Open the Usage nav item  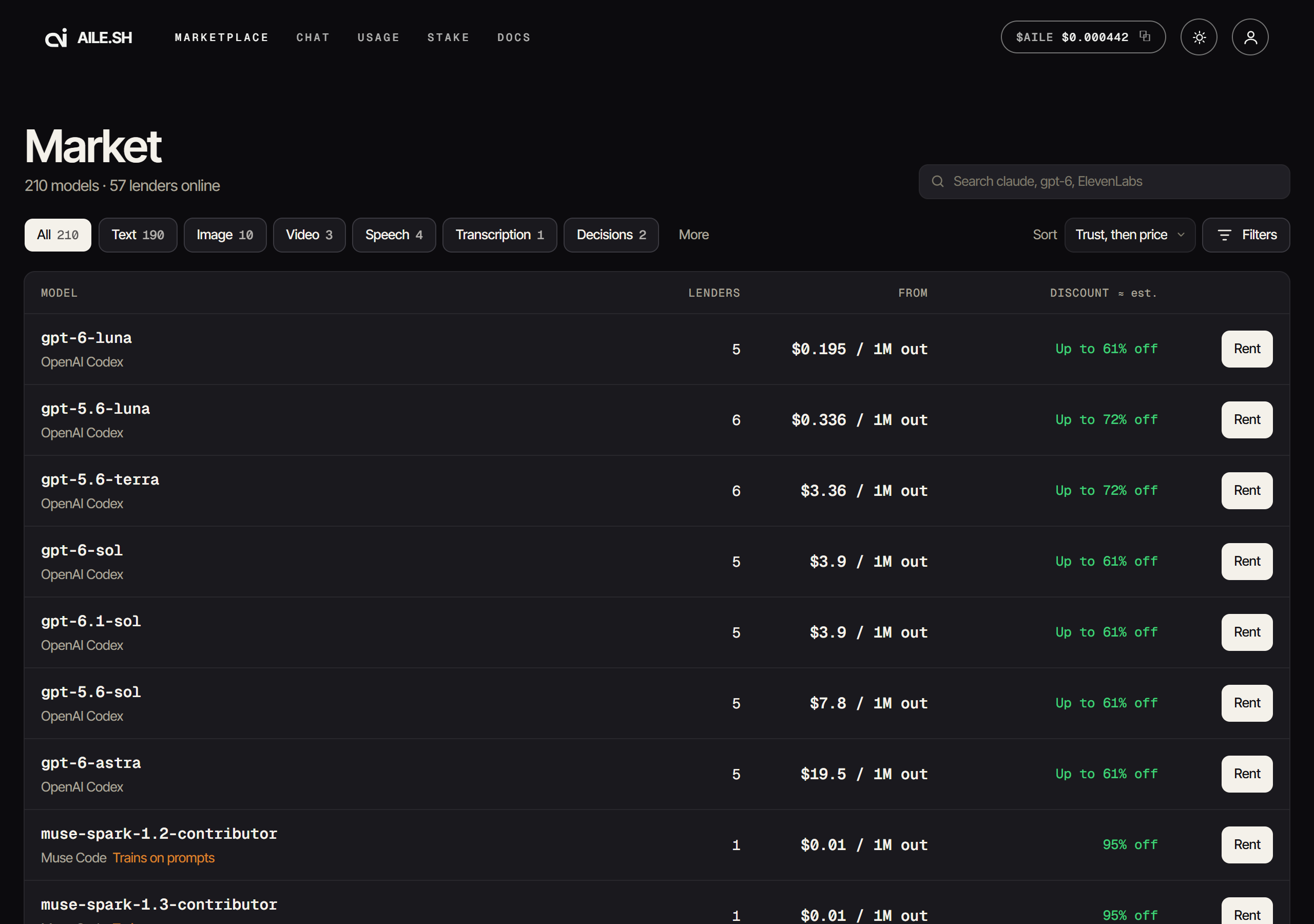pyautogui.click(x=378, y=37)
